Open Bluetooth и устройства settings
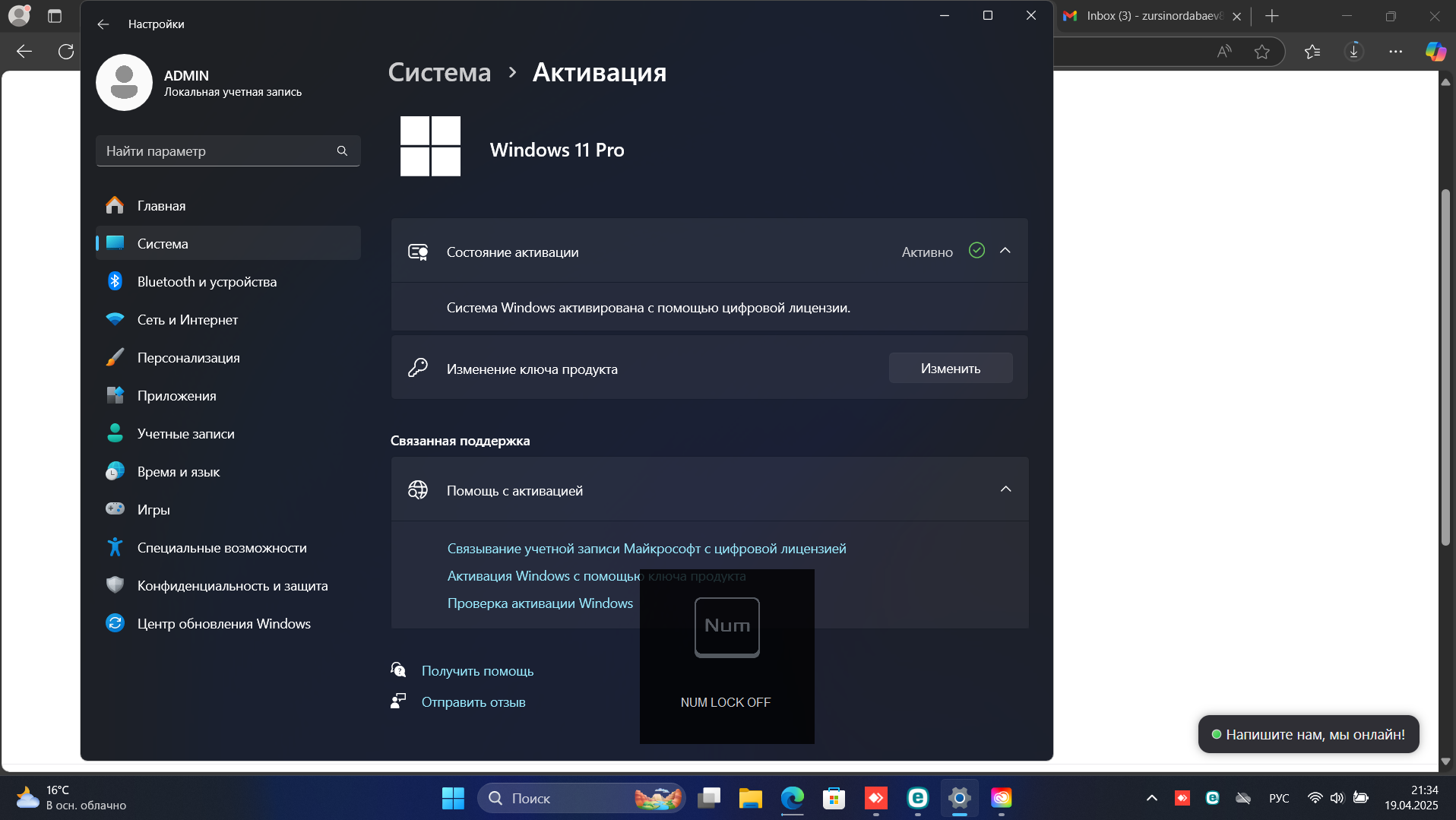Viewport: 1456px width, 820px height. pyautogui.click(x=228, y=281)
